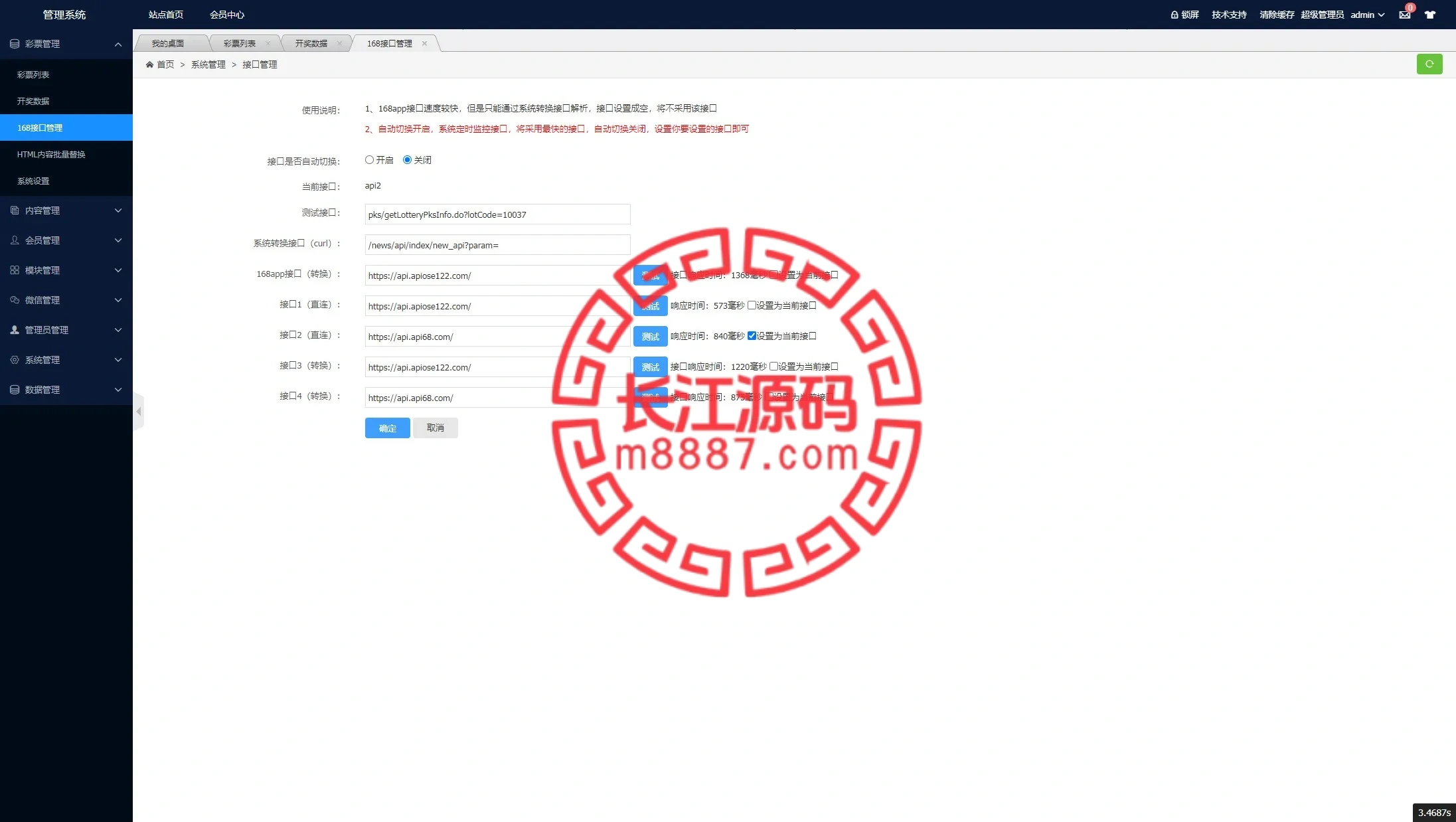Expand the 会员管理 menu chevron
The image size is (1456, 822).
point(118,240)
